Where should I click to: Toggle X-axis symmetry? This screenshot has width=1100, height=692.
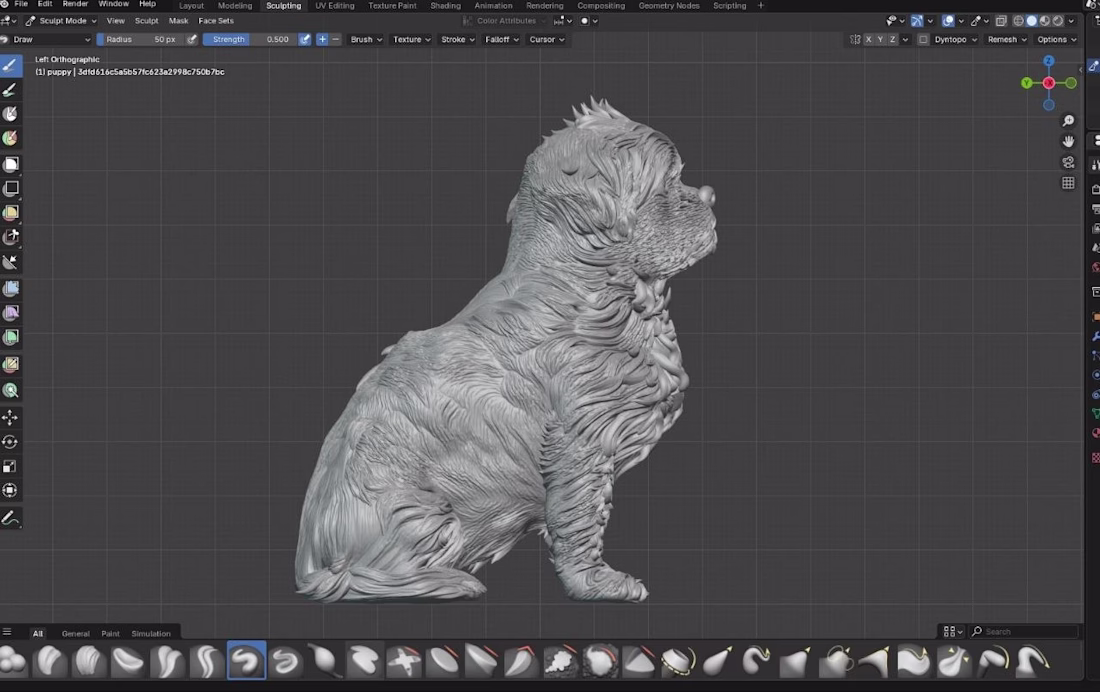pos(868,39)
